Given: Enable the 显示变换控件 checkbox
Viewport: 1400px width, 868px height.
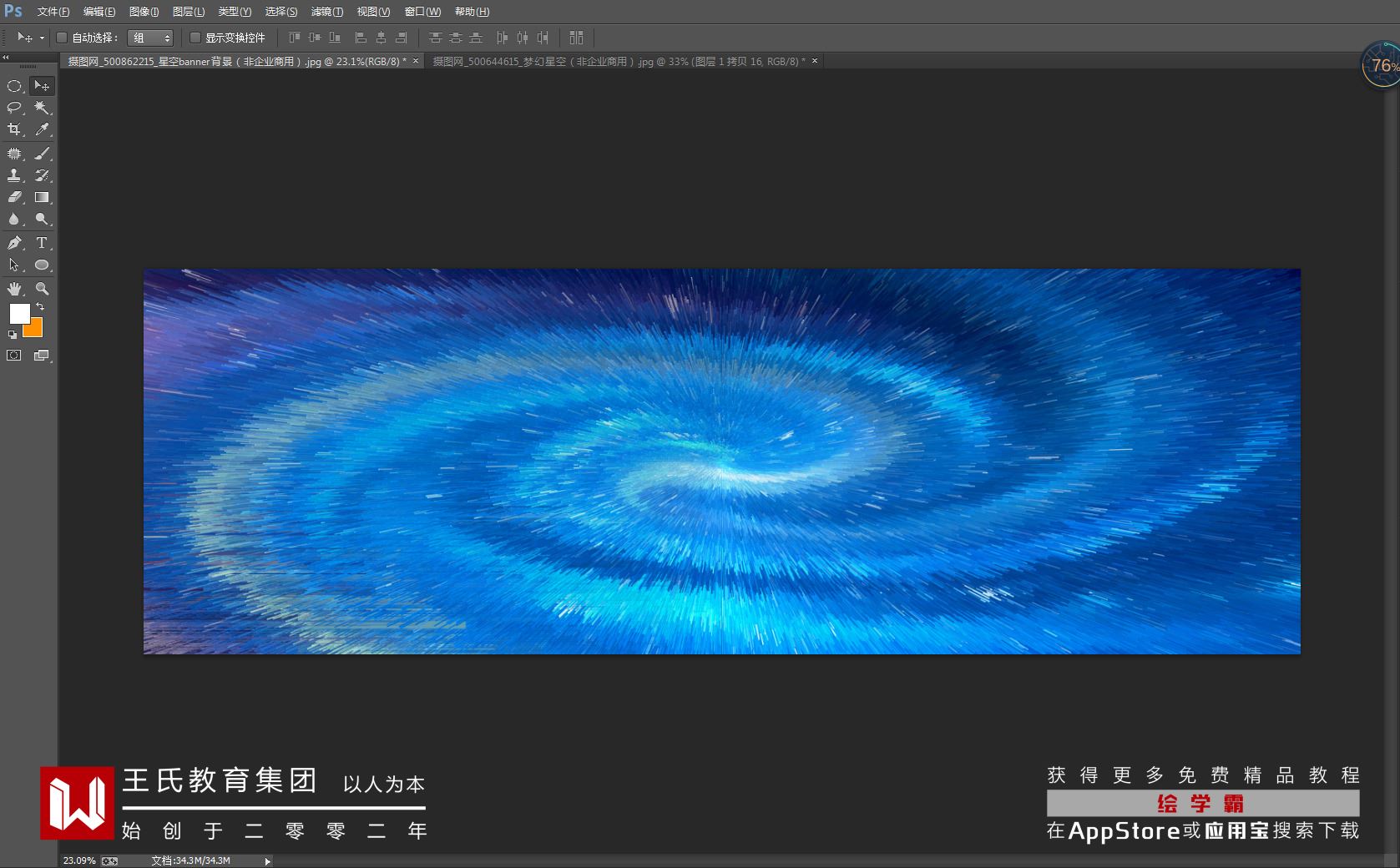Looking at the screenshot, I should (195, 38).
